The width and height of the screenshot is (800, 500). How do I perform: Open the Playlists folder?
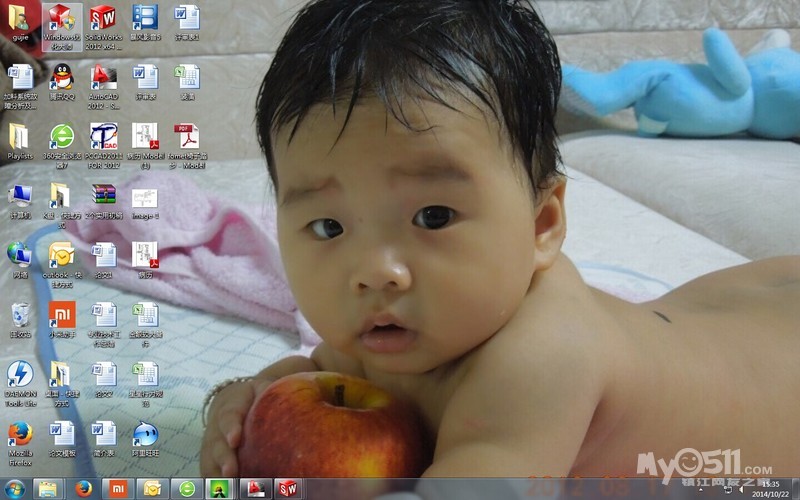[20, 141]
